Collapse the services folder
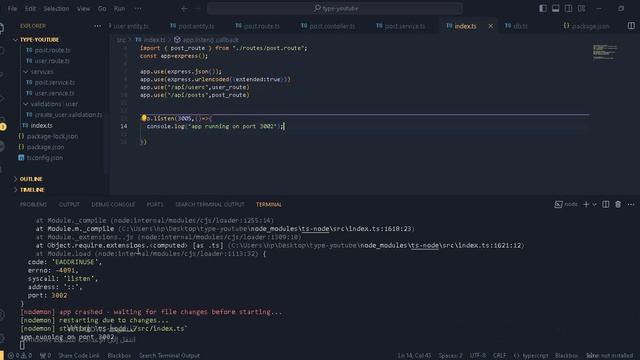This screenshot has height=360, width=640. pos(42,72)
